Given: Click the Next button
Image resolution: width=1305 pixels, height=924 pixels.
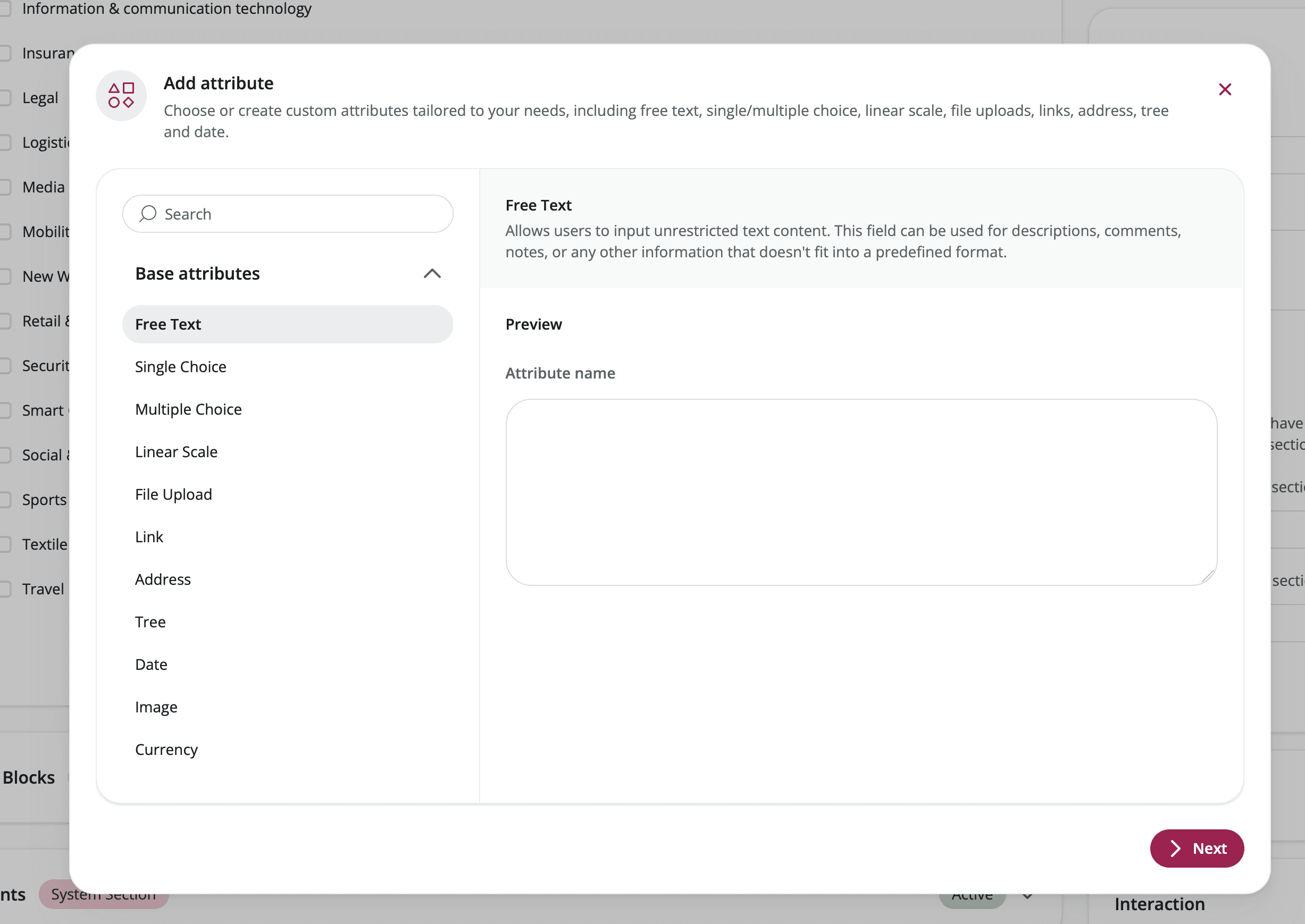Looking at the screenshot, I should (1197, 849).
